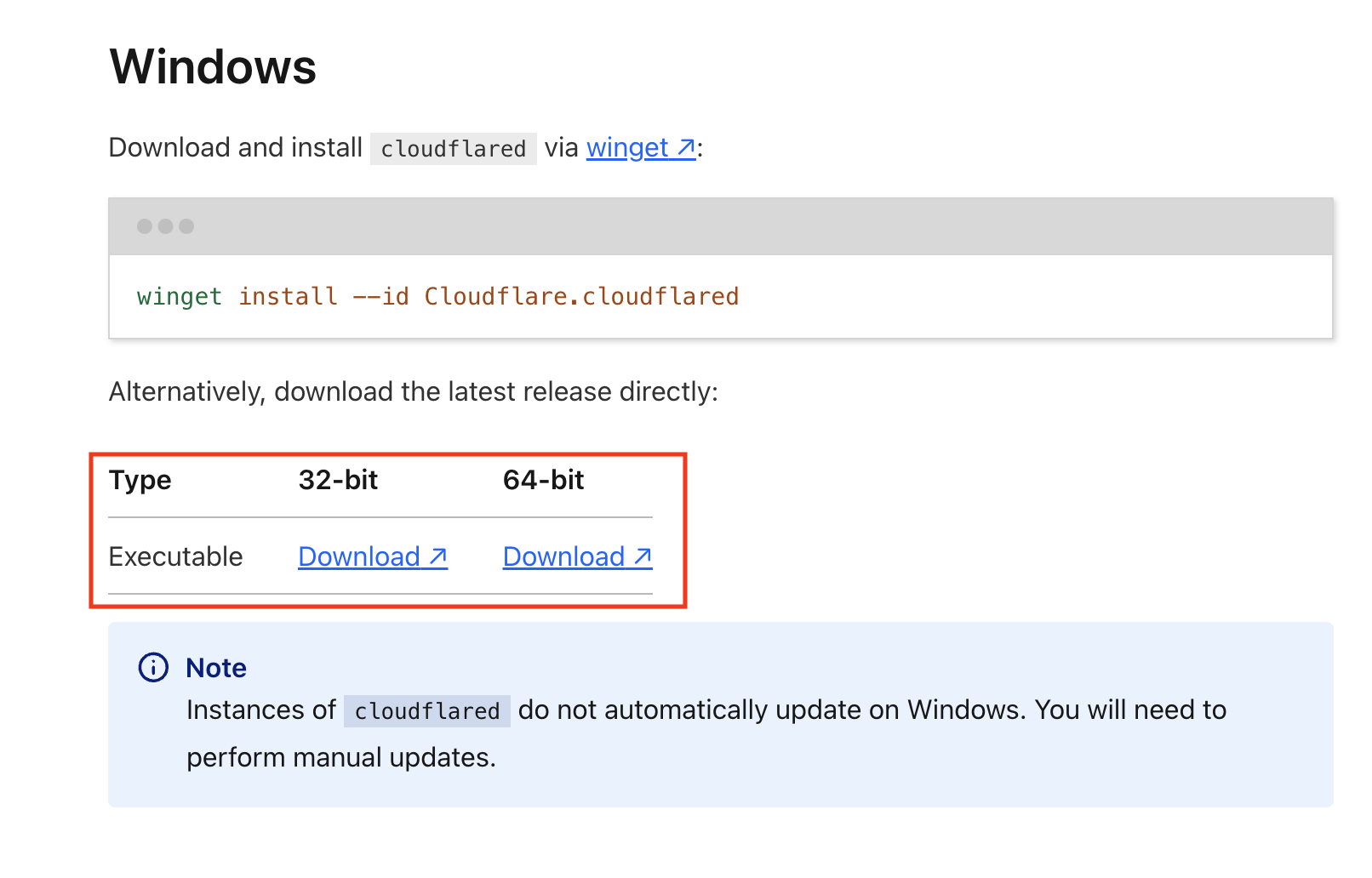Viewport: 1372px width, 878px height.
Task: Click the cloudflared code inside the Note
Action: tap(427, 710)
